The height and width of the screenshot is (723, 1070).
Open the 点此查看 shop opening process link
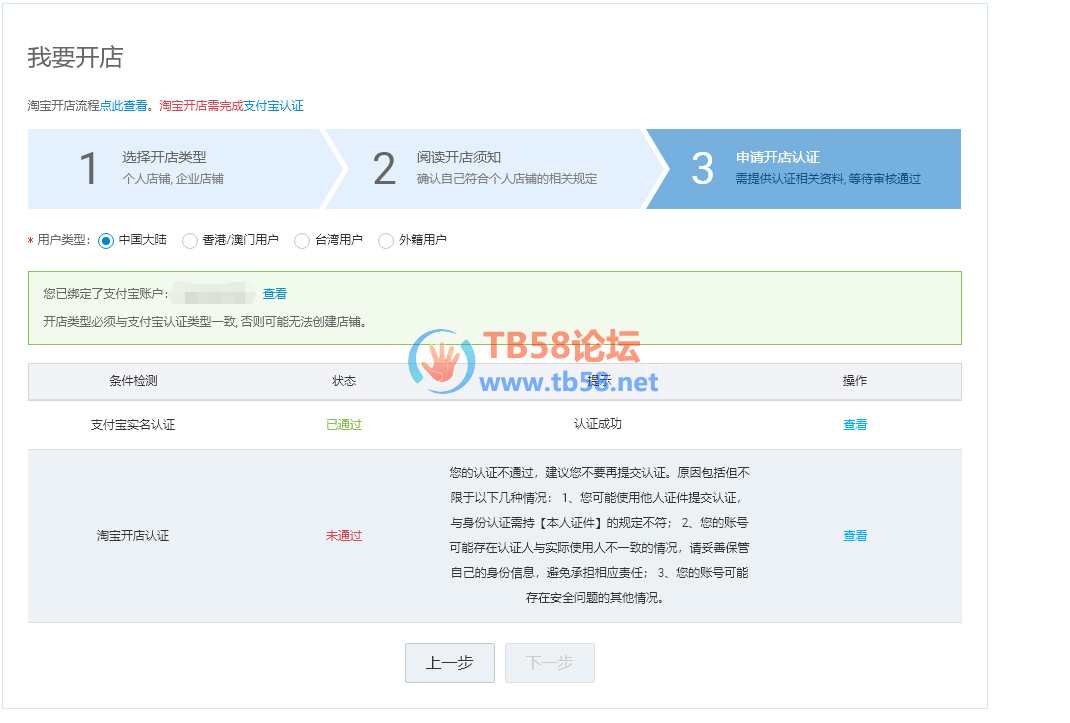tap(124, 106)
